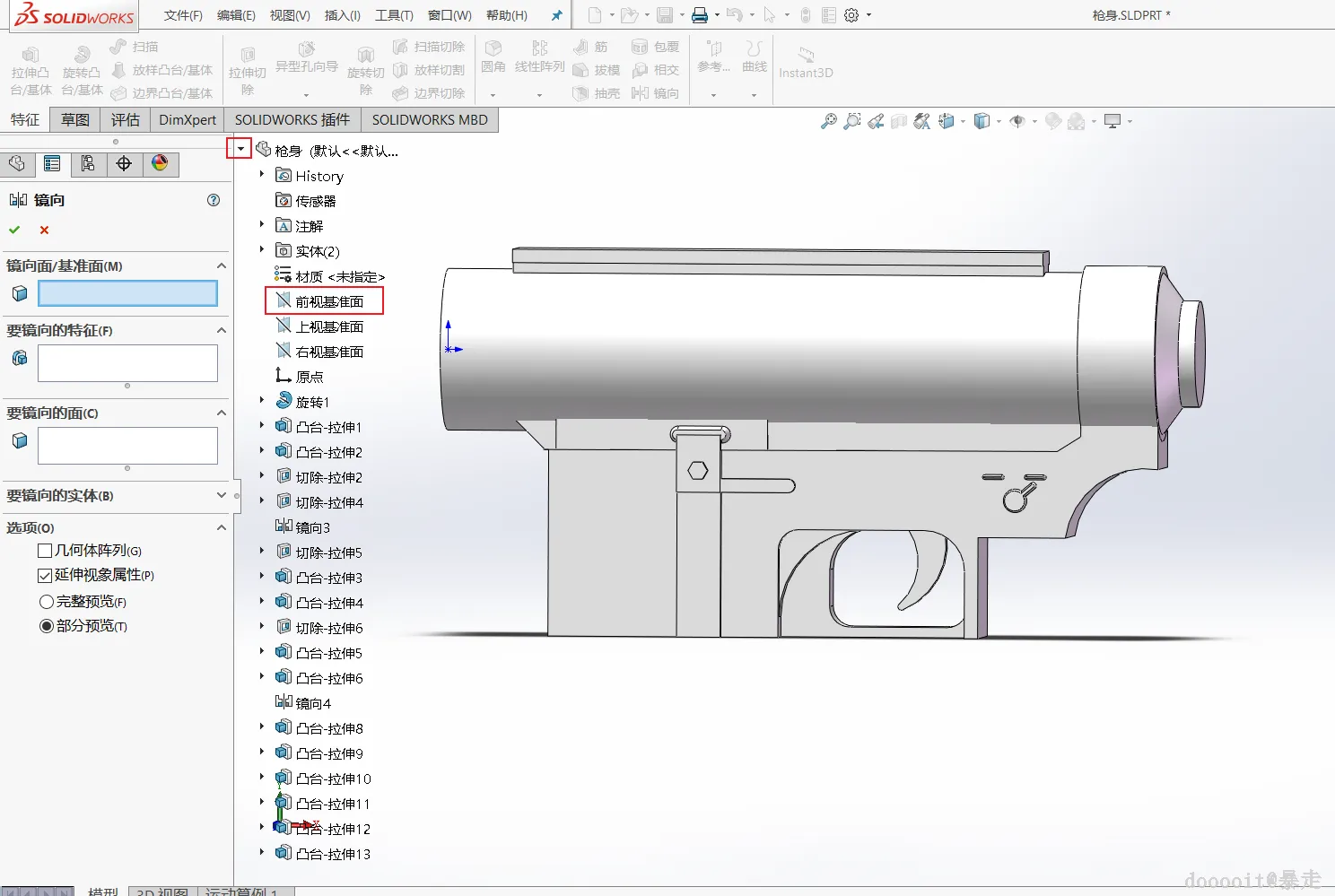Click the zoom to fit magnifier icon

click(828, 121)
